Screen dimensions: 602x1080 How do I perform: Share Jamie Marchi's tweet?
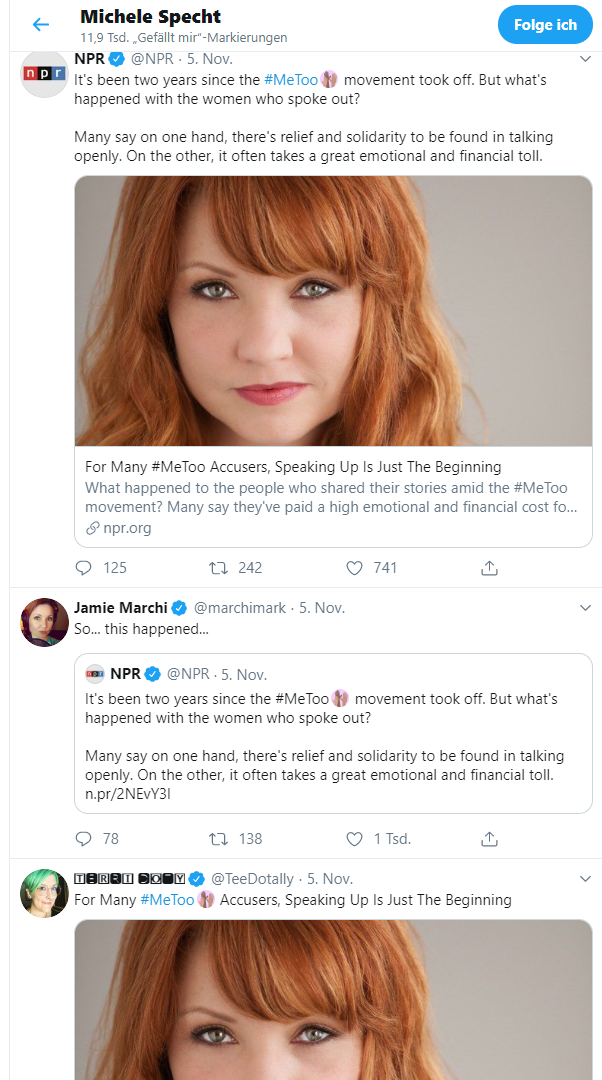[488, 838]
